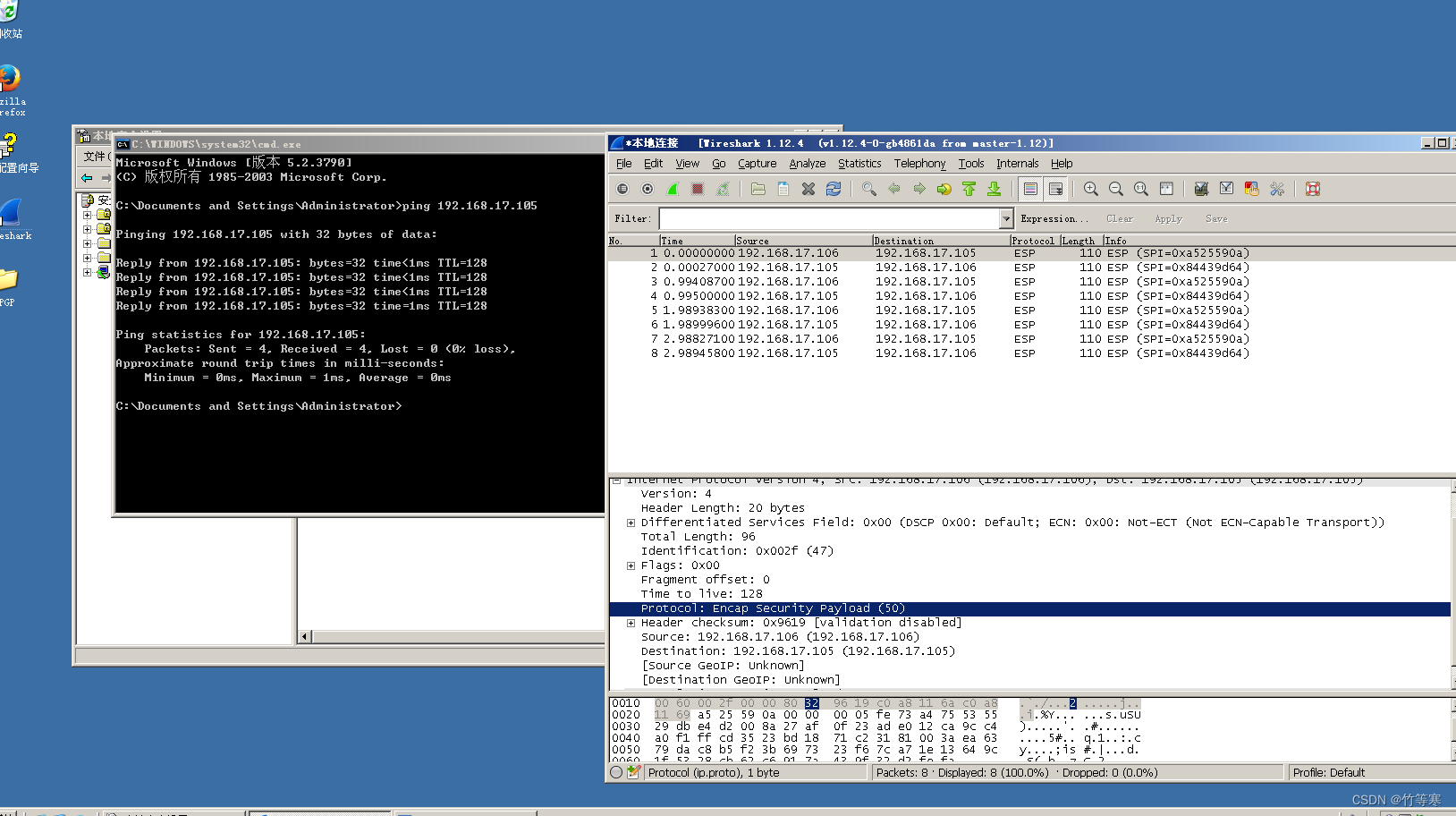Go forward in packet history
The height and width of the screenshot is (816, 1456).
(919, 189)
